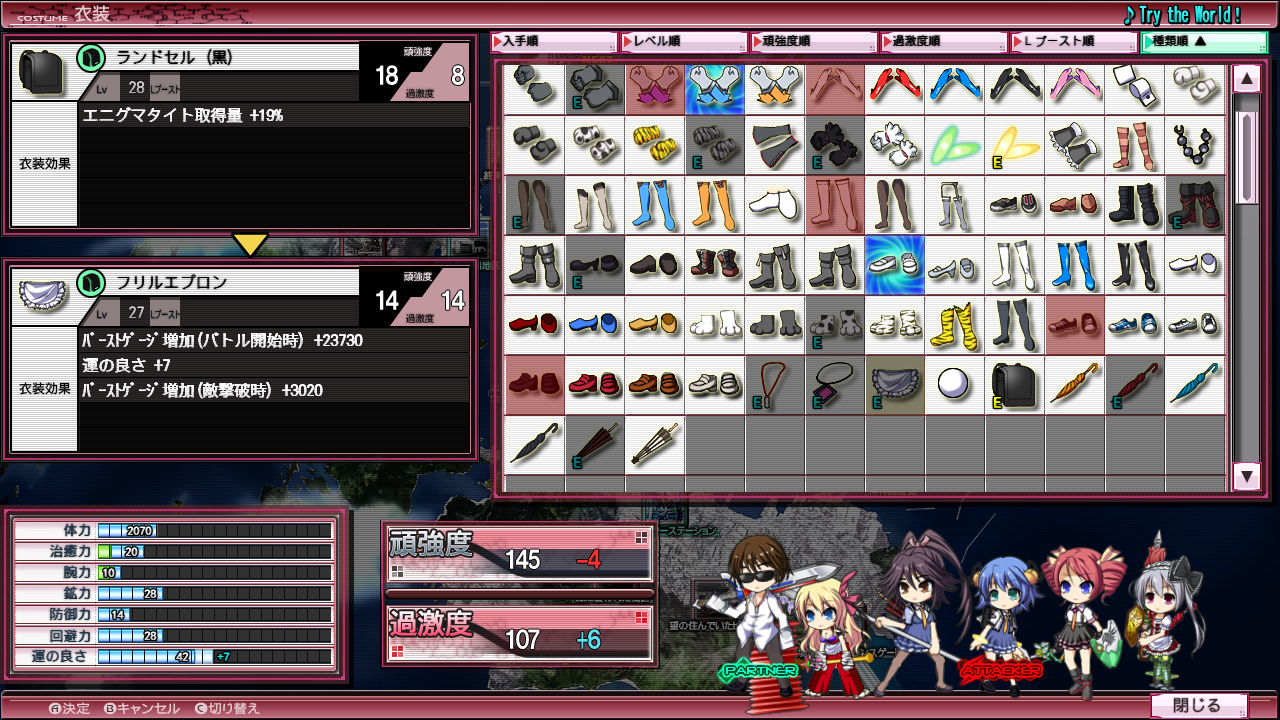Choose the pink striped stockings
Image resolution: width=1280 pixels, height=720 pixels.
pos(1135,145)
